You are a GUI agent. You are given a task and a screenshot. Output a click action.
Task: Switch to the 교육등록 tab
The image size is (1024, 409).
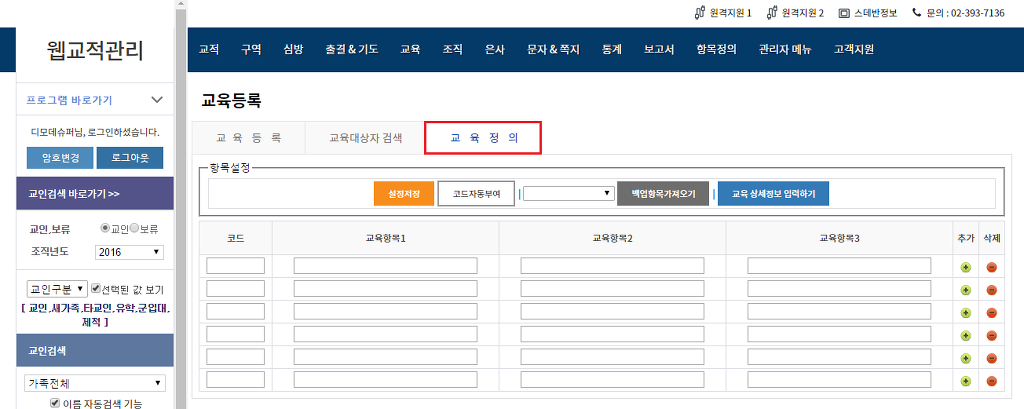(x=249, y=138)
